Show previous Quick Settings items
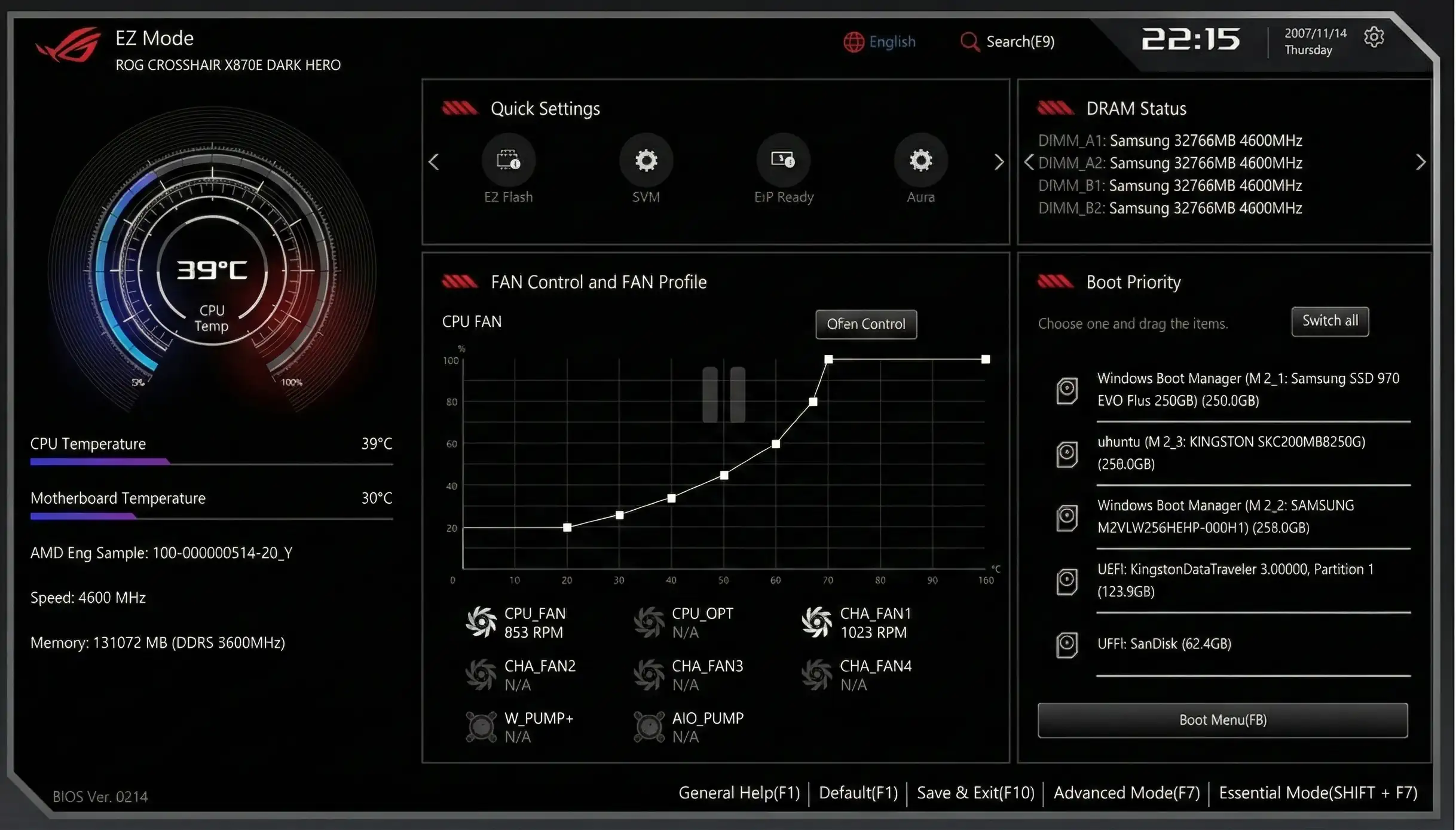The width and height of the screenshot is (1456, 830). pos(434,162)
